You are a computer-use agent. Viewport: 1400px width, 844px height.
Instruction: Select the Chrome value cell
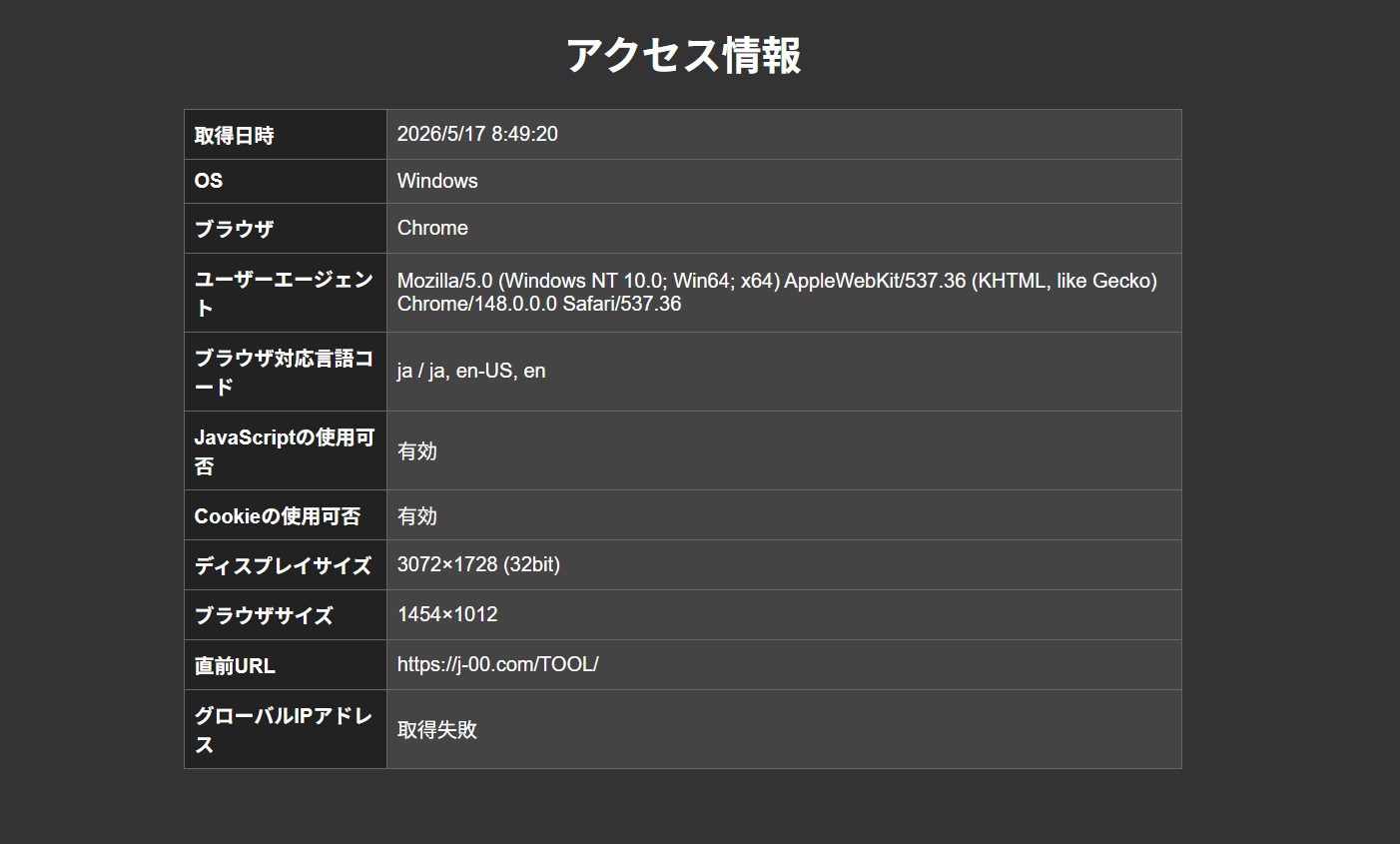784,229
